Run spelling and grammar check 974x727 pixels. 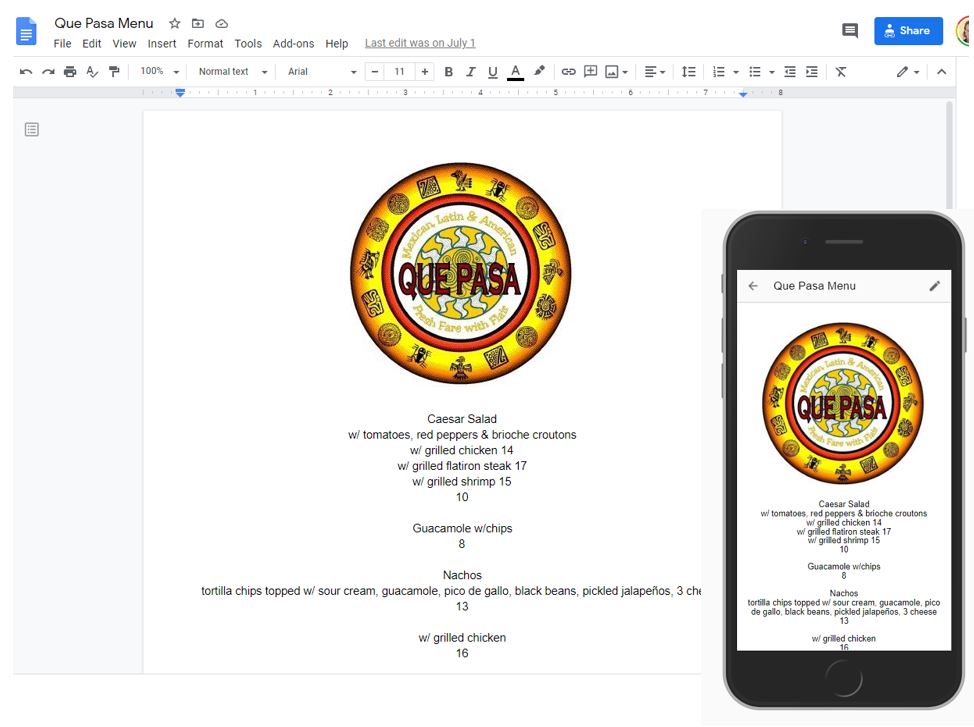pos(92,71)
